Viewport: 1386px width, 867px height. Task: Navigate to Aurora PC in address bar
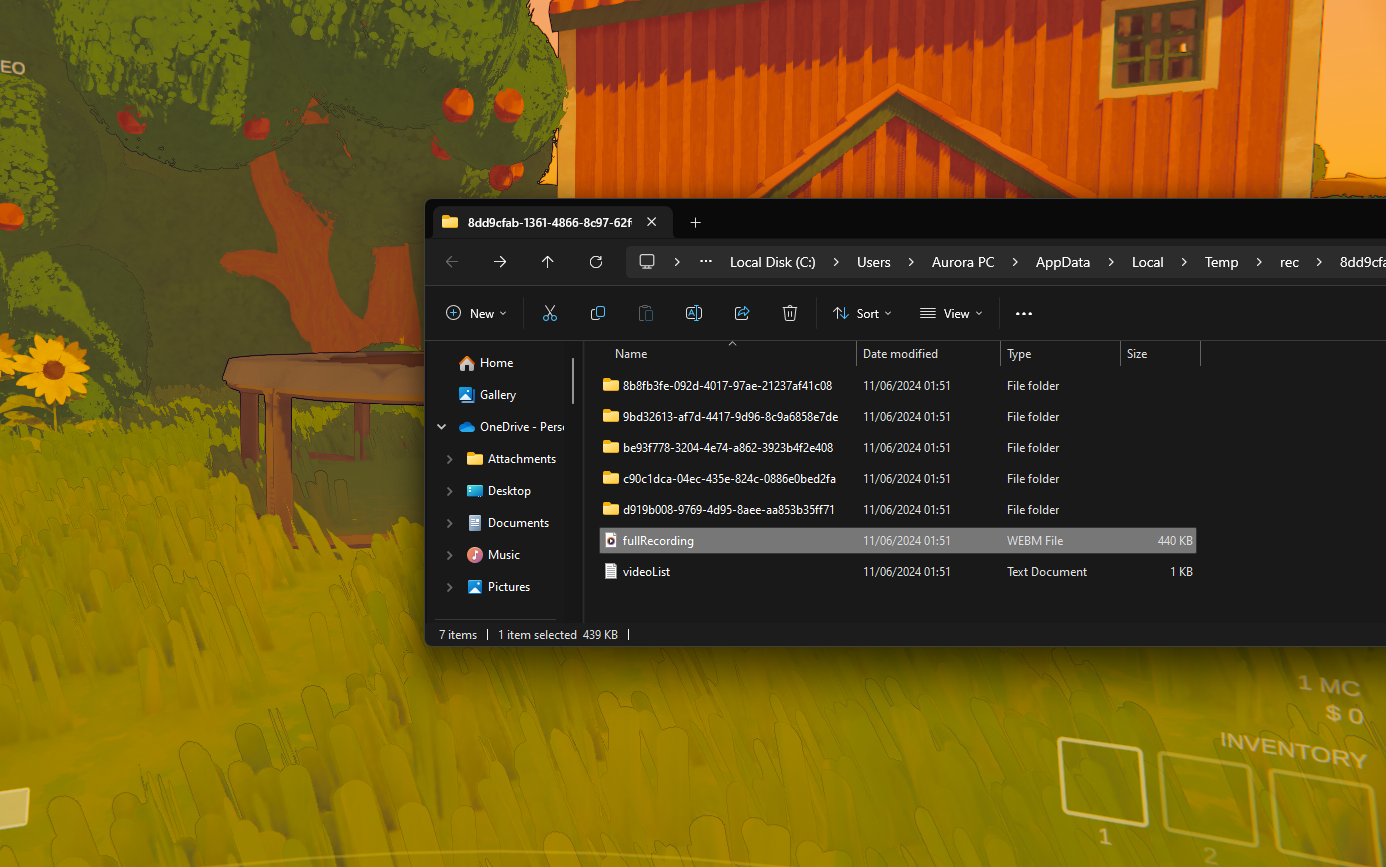[x=963, y=262]
